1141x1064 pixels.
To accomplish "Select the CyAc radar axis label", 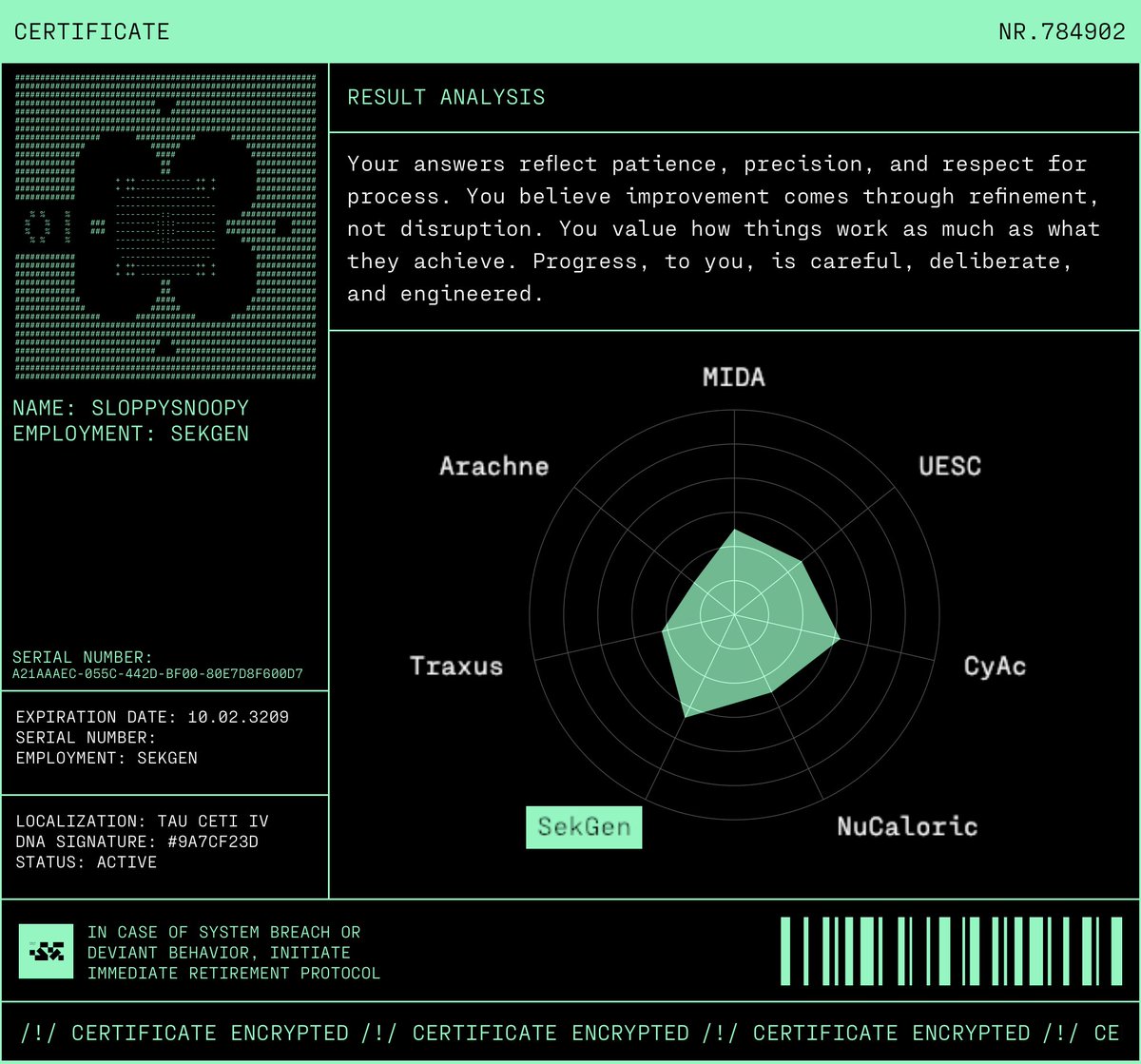I will (995, 666).
